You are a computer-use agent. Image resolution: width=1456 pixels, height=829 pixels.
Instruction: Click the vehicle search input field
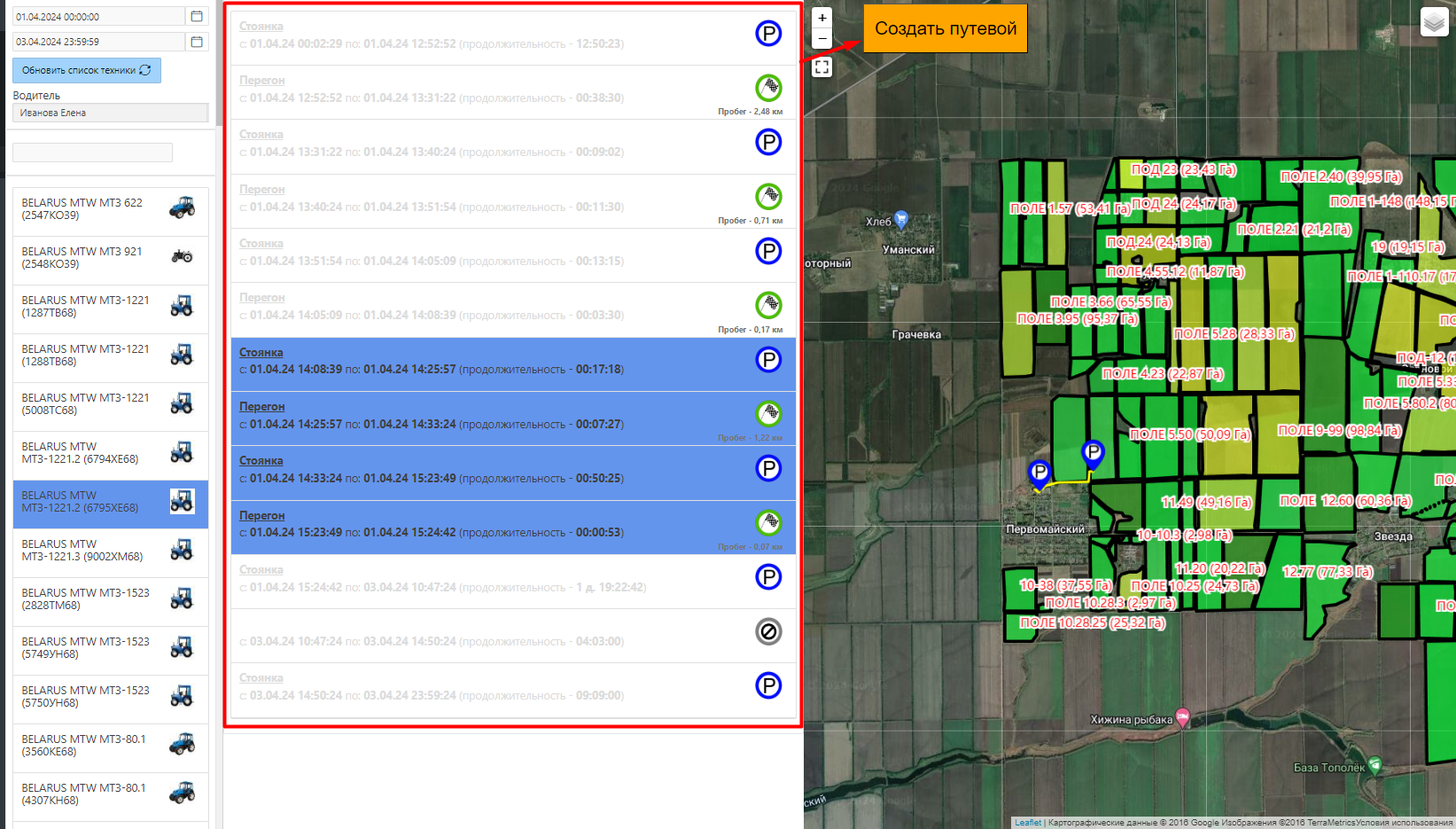pos(92,153)
